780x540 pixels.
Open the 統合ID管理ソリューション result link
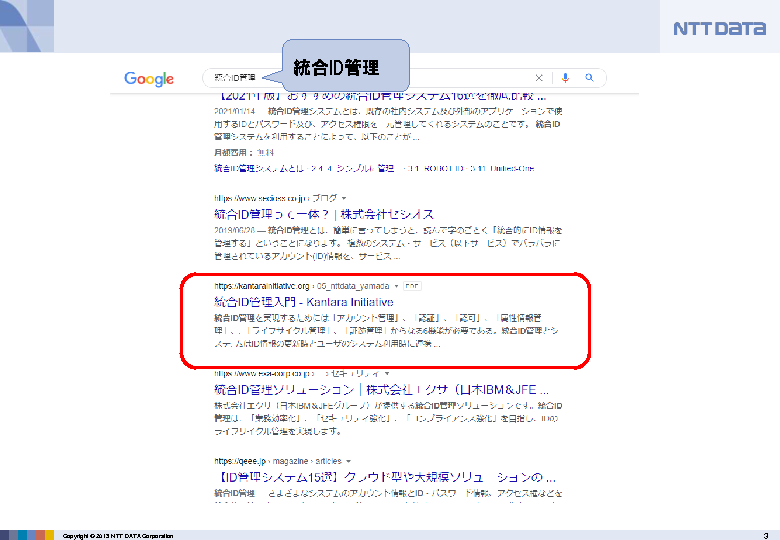coord(381,388)
